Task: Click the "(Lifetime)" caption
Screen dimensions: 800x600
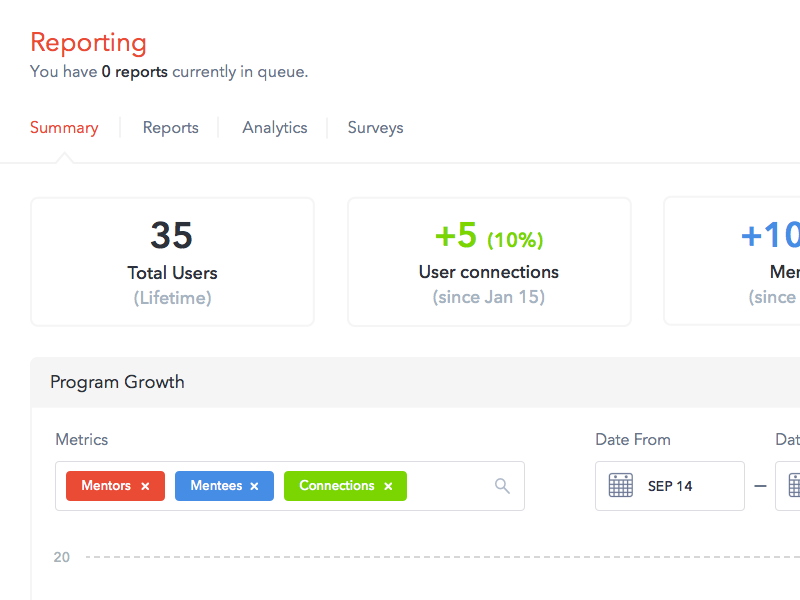Action: point(172,298)
